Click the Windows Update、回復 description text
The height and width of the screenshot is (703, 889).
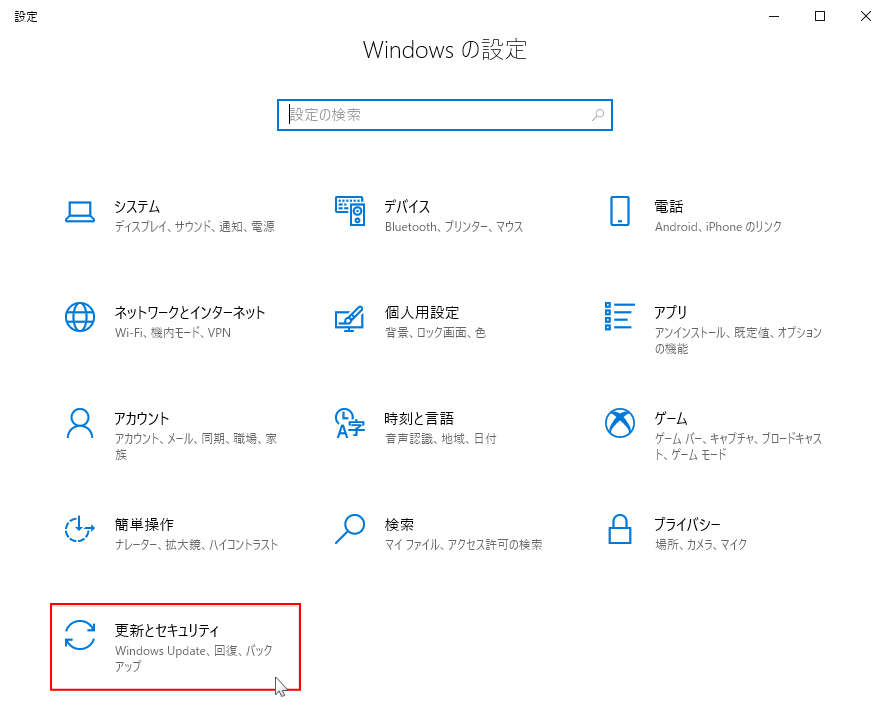pyautogui.click(x=193, y=658)
